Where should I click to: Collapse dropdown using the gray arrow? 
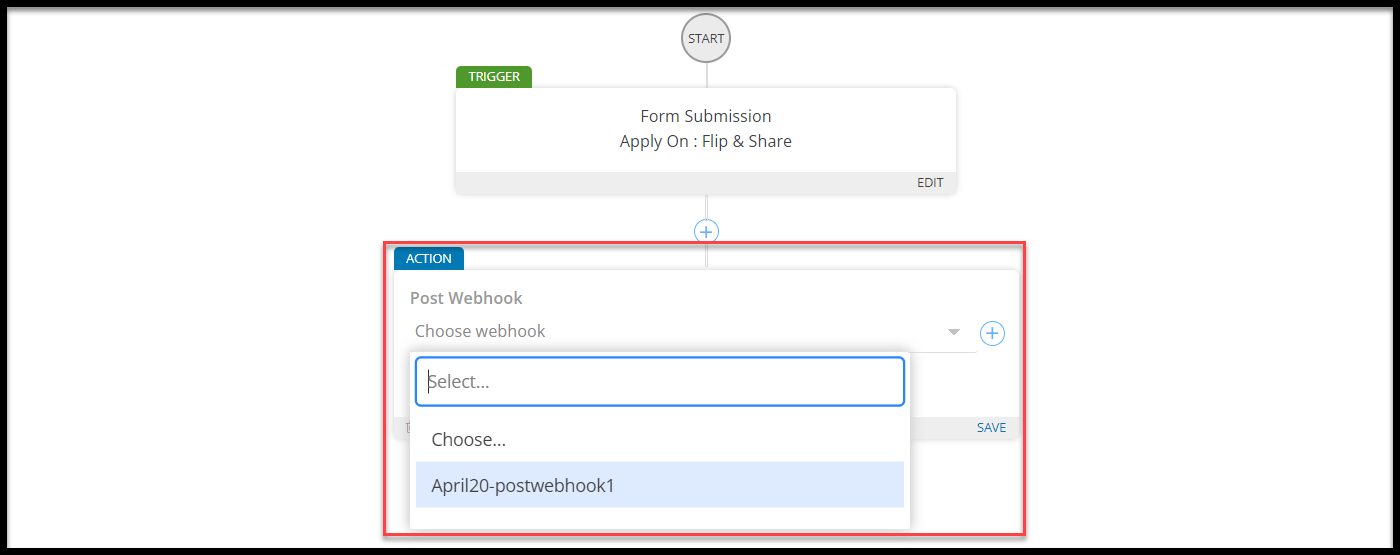pos(953,332)
